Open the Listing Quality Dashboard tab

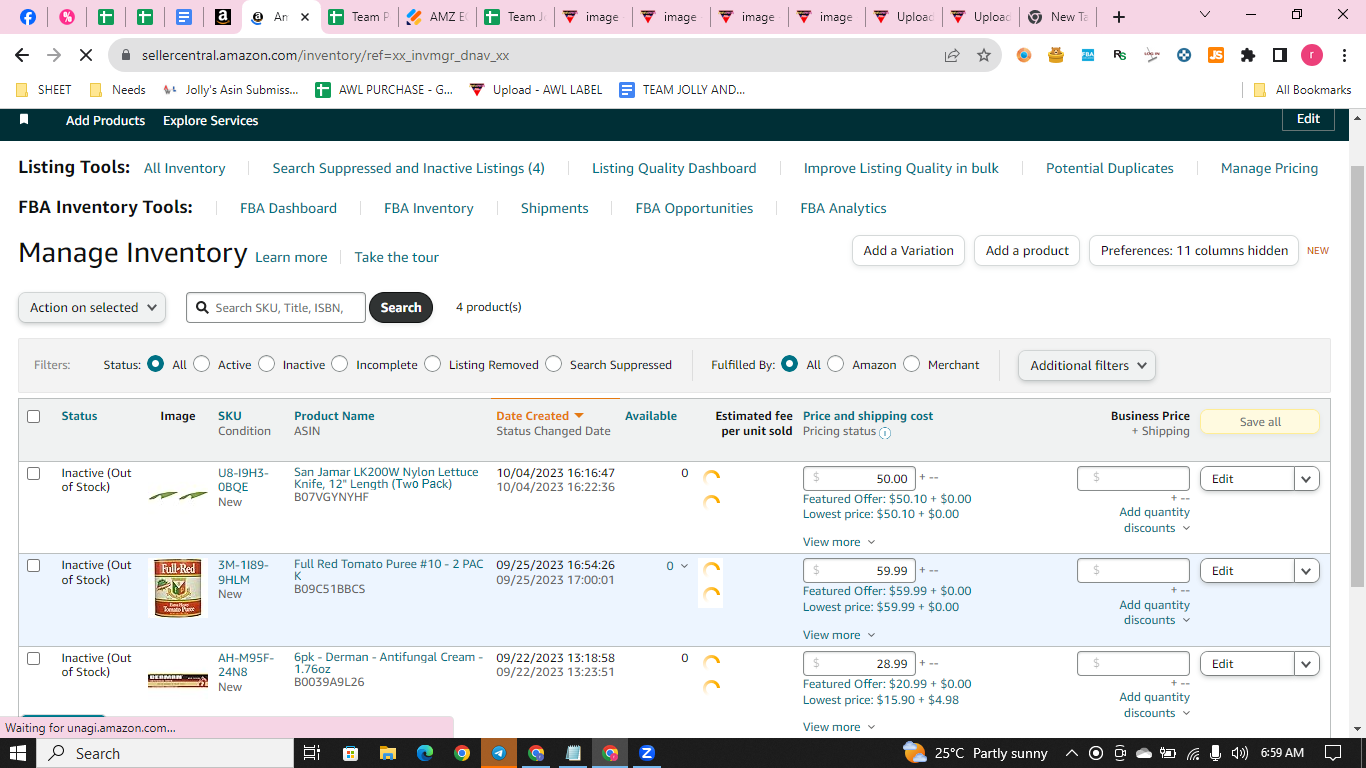[x=674, y=168]
